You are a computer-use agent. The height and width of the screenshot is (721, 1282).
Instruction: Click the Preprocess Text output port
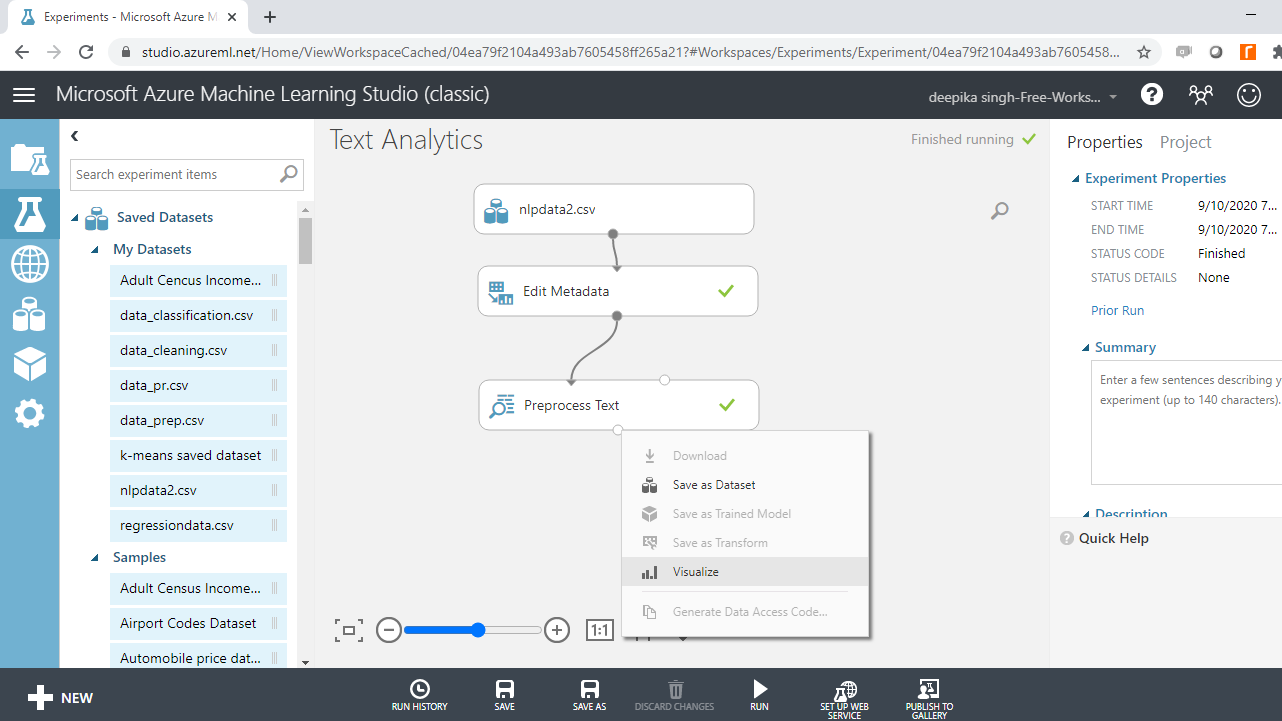618,430
